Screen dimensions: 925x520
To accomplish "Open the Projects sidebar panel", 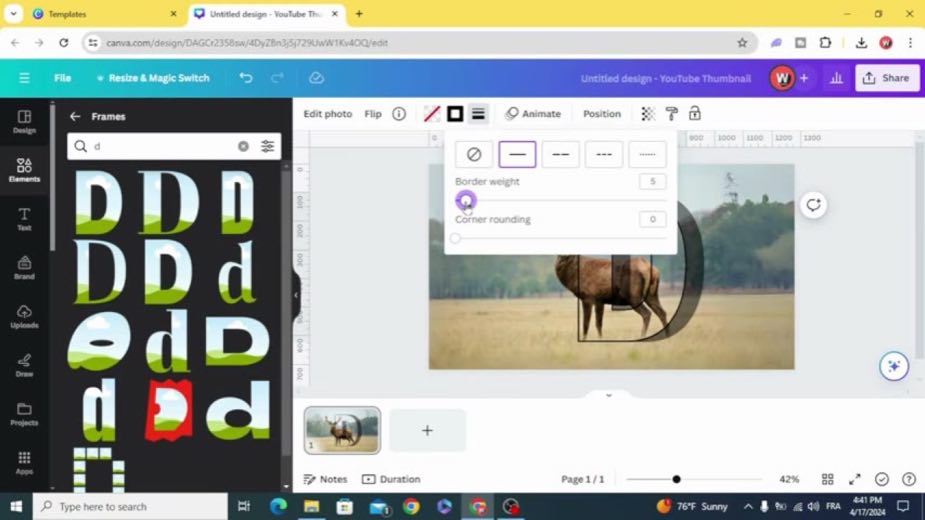I will point(24,414).
